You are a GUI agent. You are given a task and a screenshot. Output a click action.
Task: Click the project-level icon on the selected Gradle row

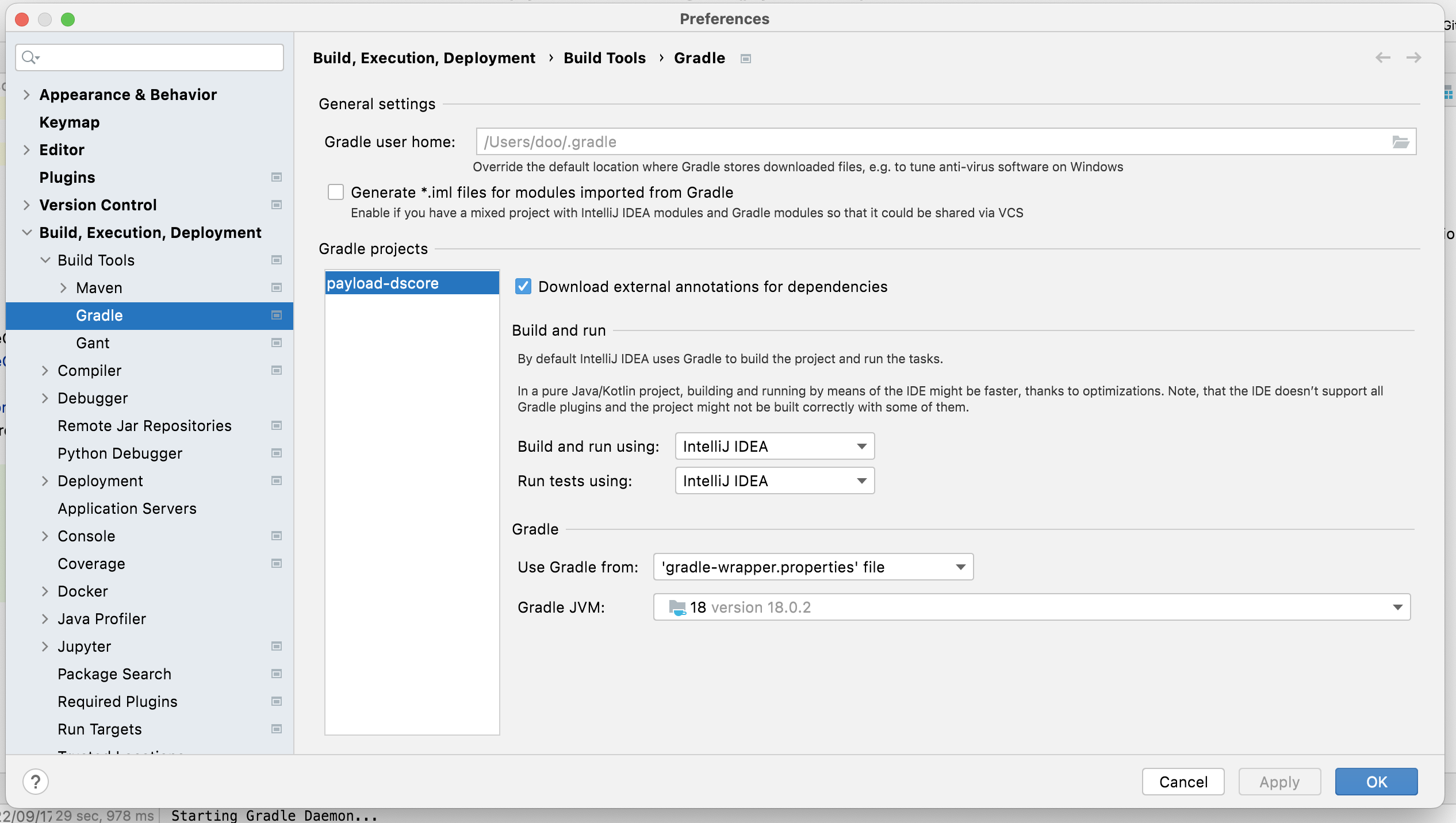[277, 315]
